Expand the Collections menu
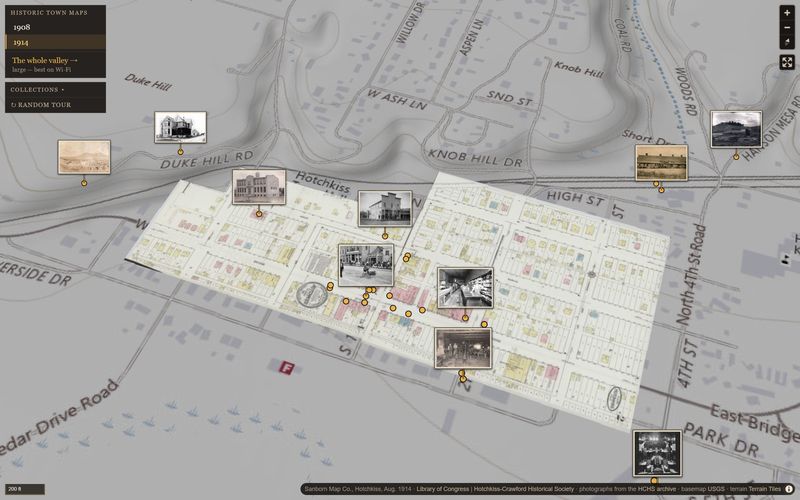800x500 pixels. (55, 89)
